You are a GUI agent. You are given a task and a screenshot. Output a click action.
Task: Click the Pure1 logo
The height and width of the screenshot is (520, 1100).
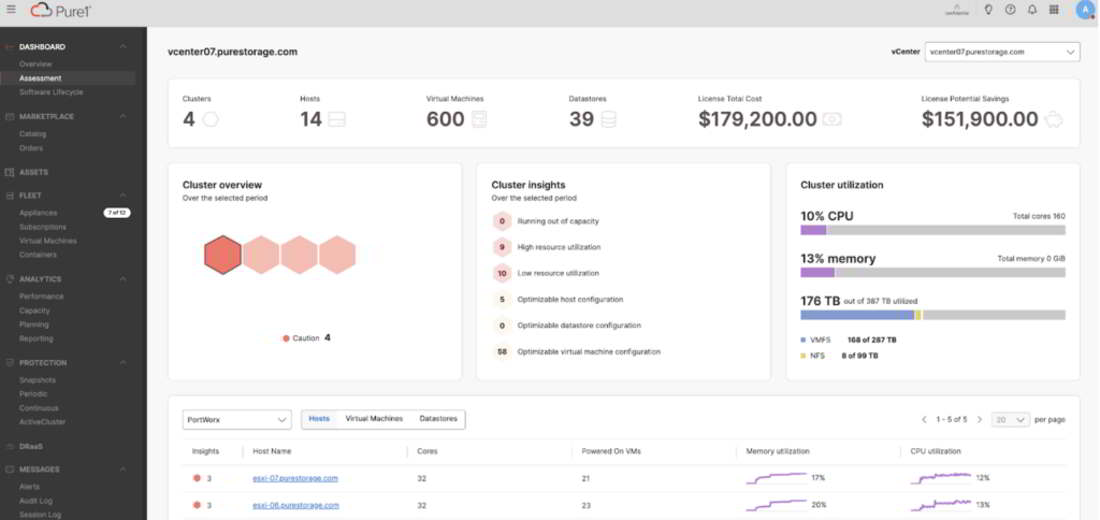pyautogui.click(x=61, y=11)
